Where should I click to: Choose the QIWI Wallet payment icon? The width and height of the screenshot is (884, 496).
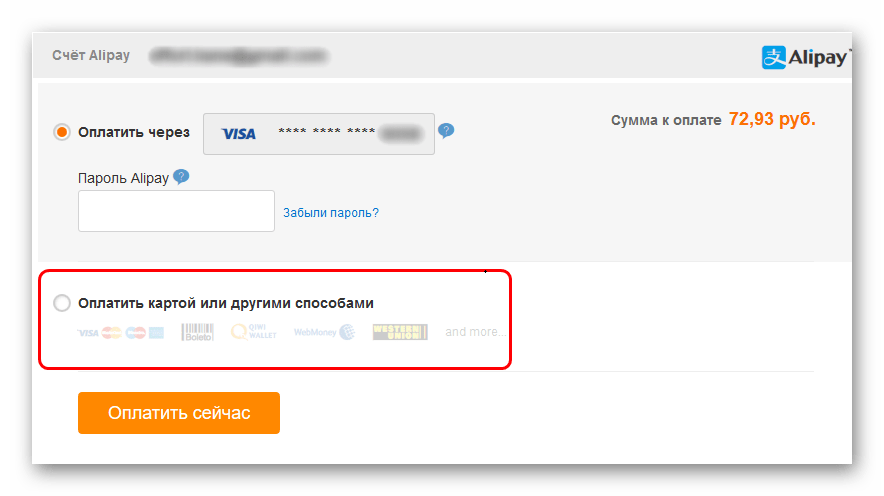[x=254, y=331]
